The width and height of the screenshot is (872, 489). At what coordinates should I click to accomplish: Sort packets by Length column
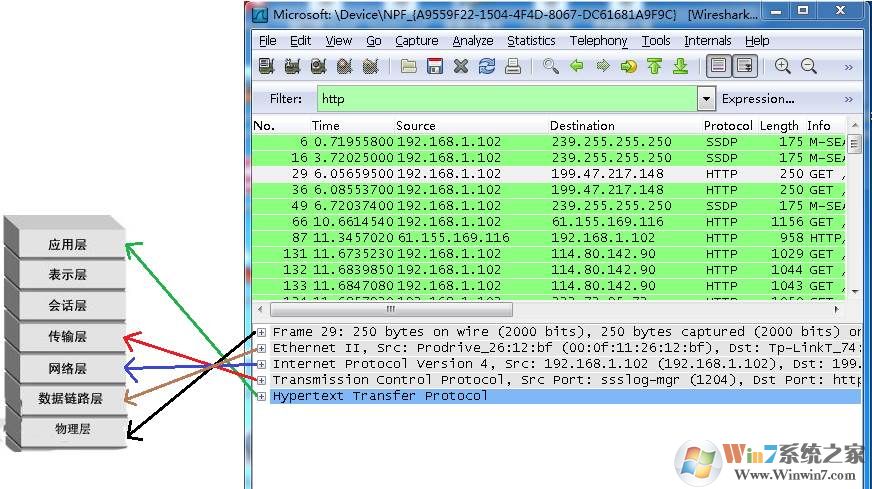click(779, 126)
